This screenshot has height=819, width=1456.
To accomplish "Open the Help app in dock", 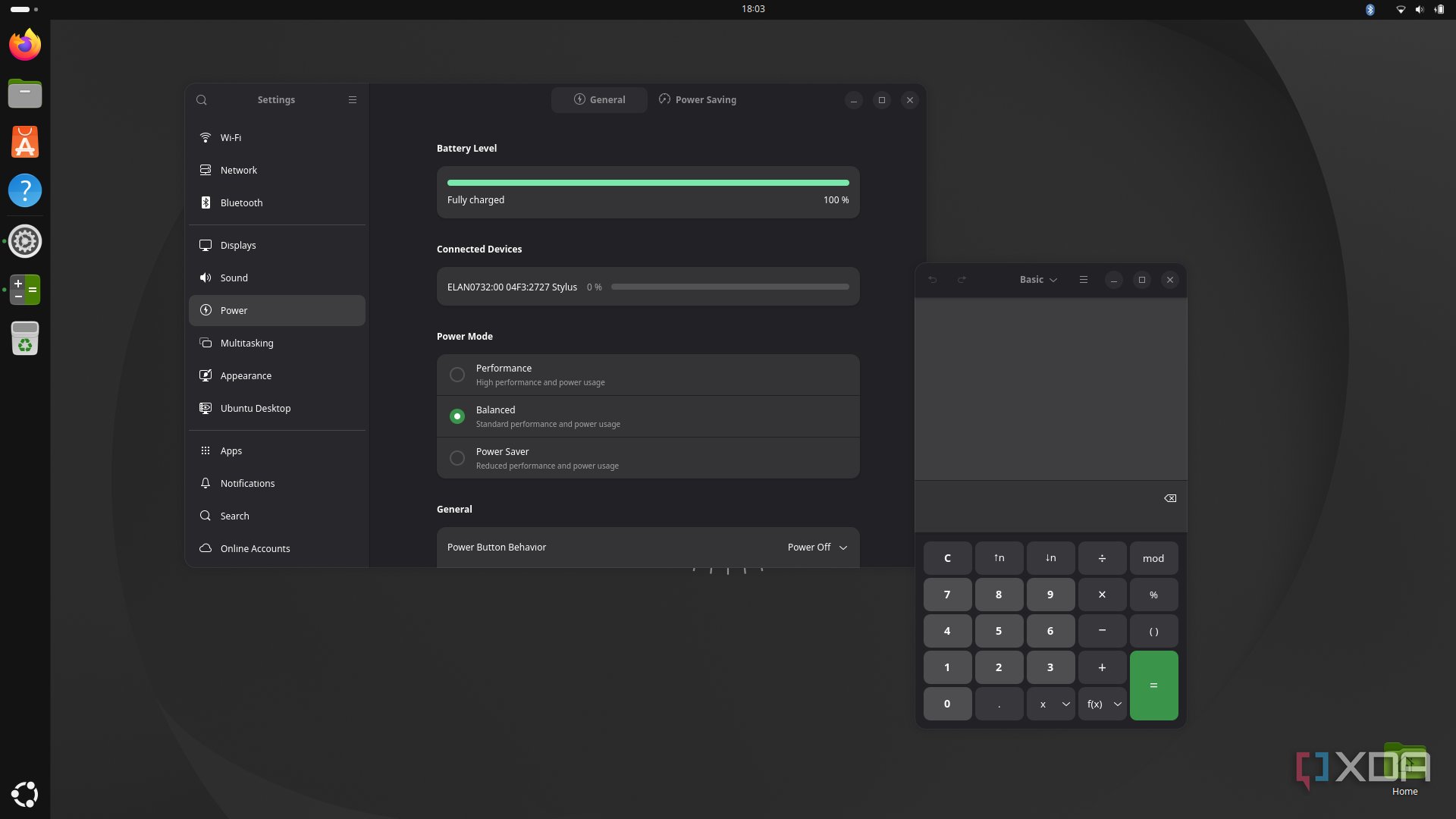I will [25, 190].
